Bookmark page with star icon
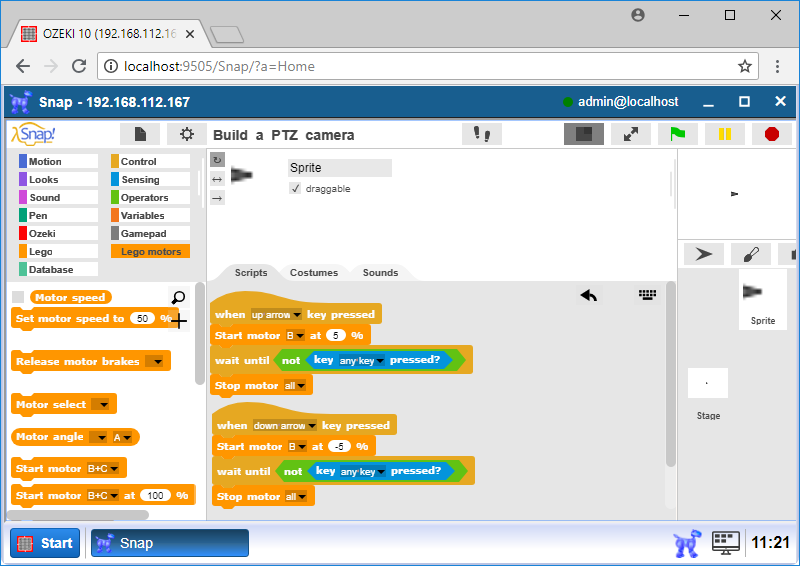Screen dimensions: 800x566 (x=744, y=66)
